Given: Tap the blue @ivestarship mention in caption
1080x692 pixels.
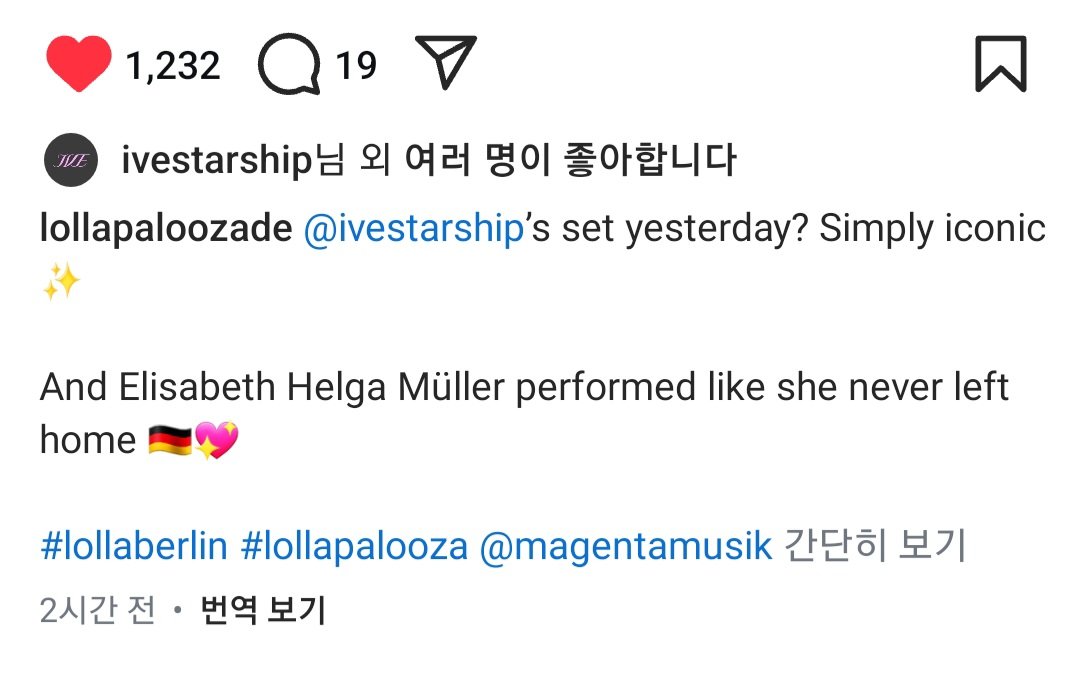Looking at the screenshot, I should point(413,229).
